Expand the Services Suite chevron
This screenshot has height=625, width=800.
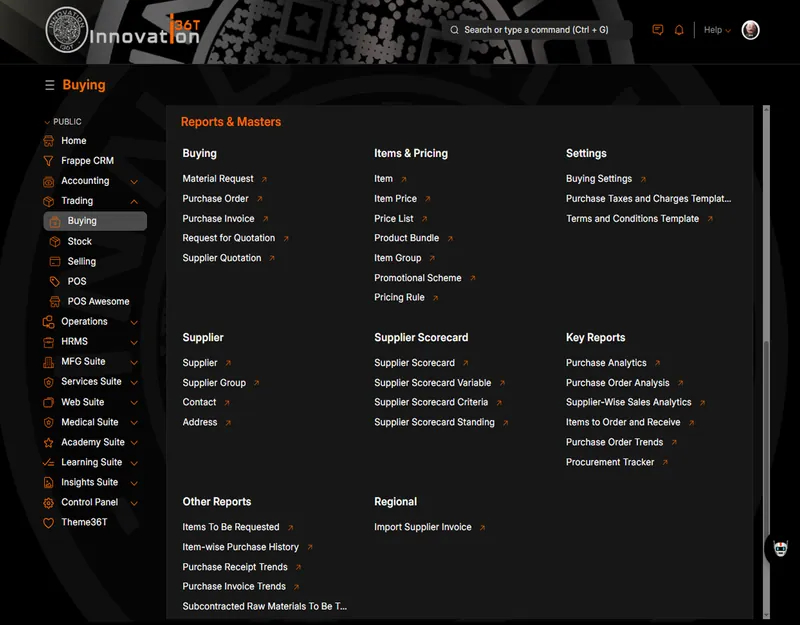point(134,383)
